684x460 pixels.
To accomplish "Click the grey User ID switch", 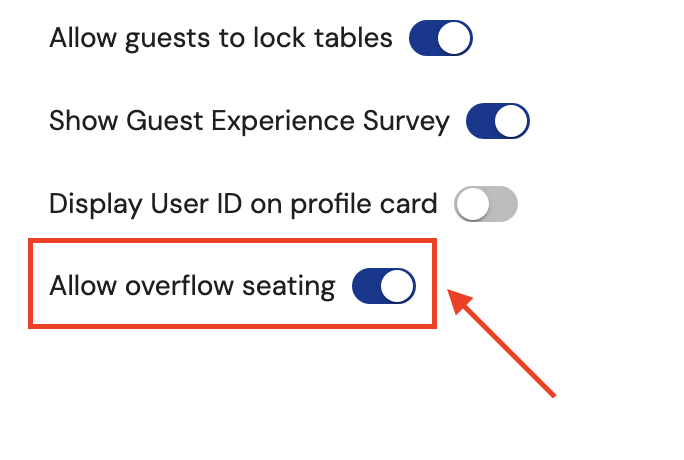I will click(x=485, y=204).
